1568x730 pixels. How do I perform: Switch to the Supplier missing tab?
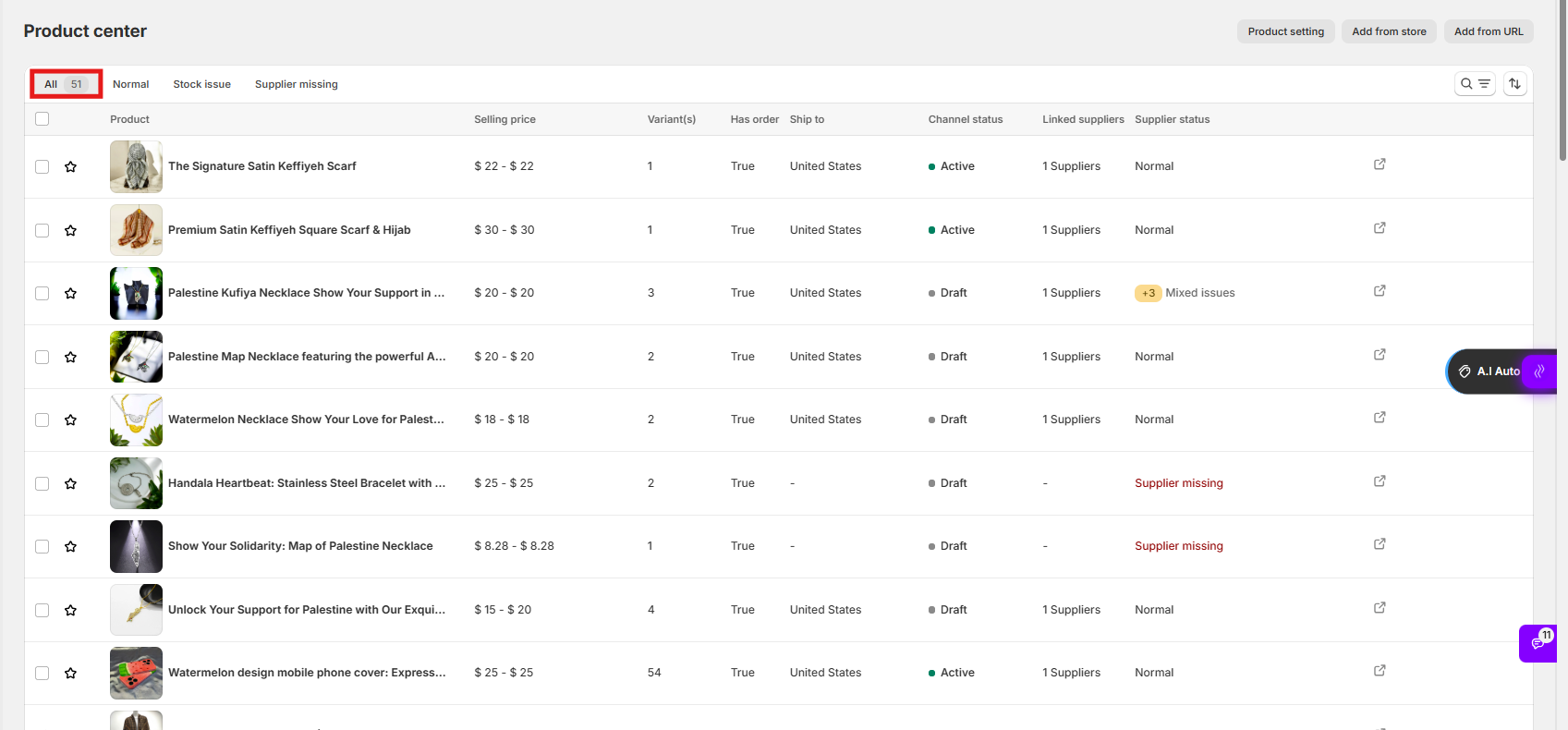296,84
